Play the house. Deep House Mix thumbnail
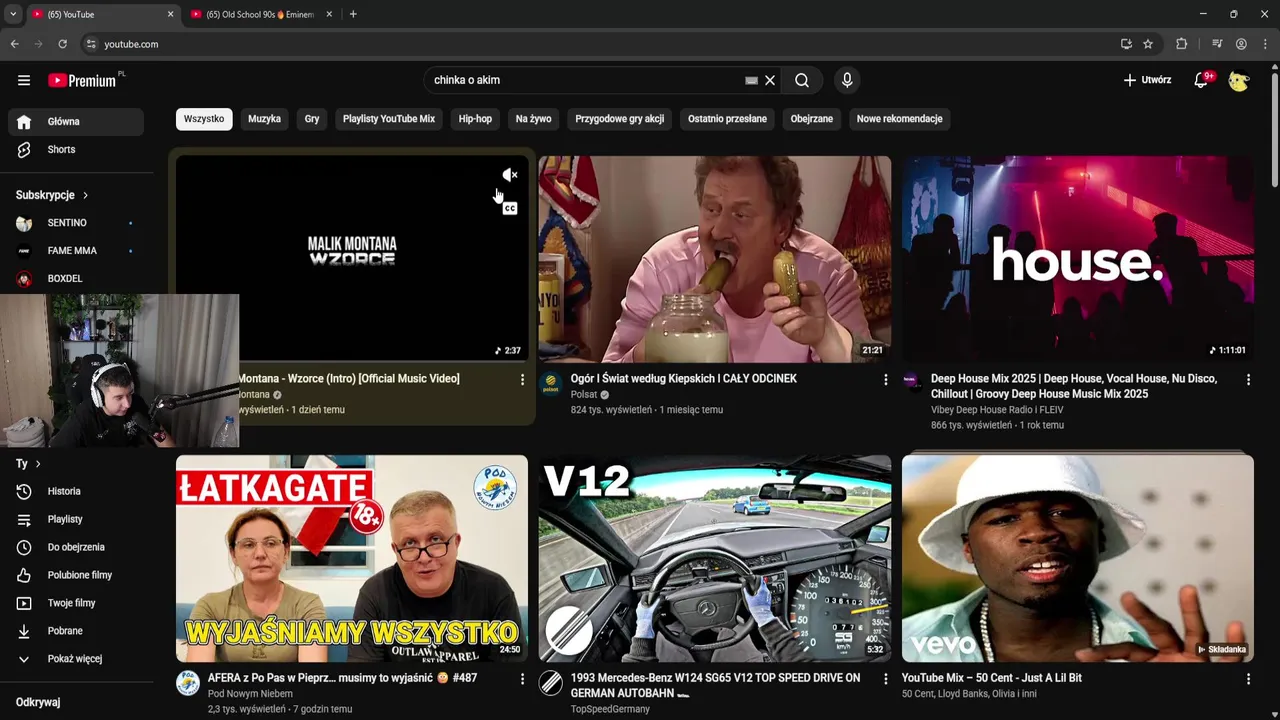The image size is (1280, 720). click(1078, 258)
